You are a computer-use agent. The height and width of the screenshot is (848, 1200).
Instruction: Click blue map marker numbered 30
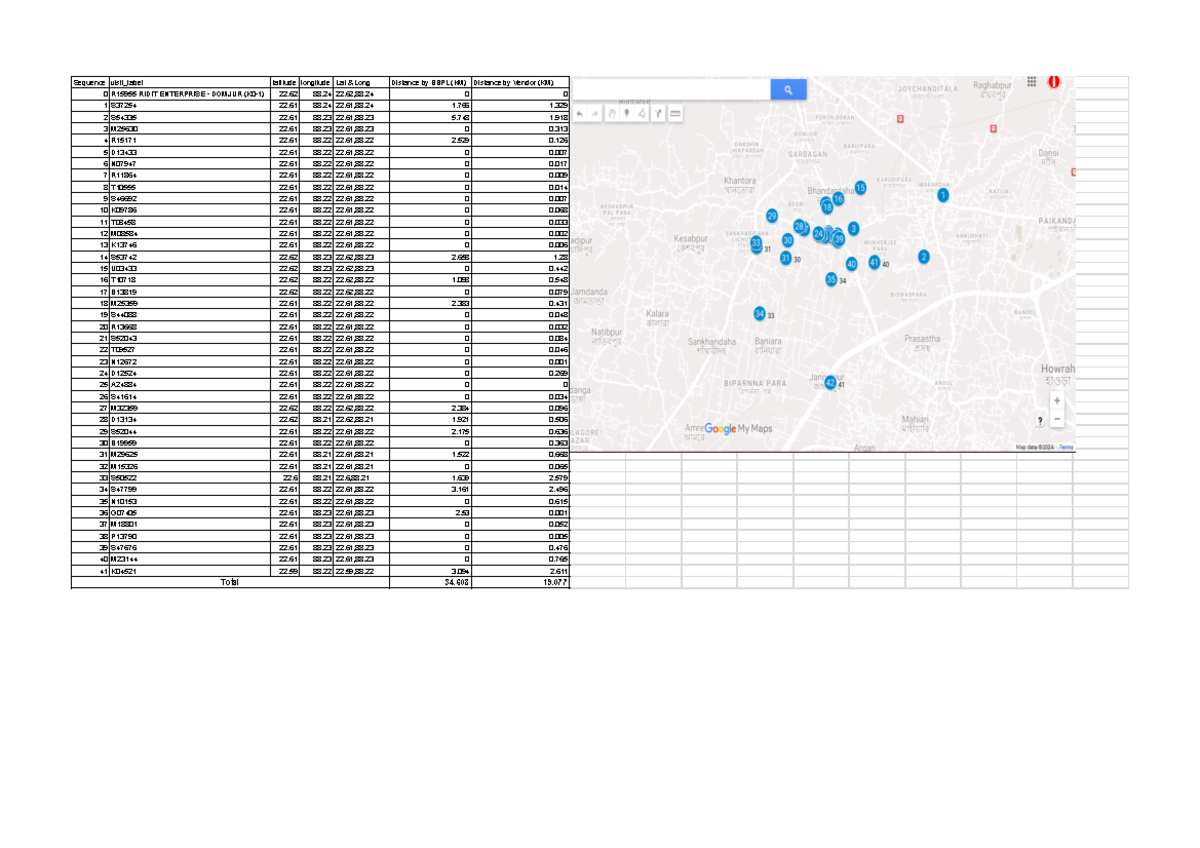point(788,240)
